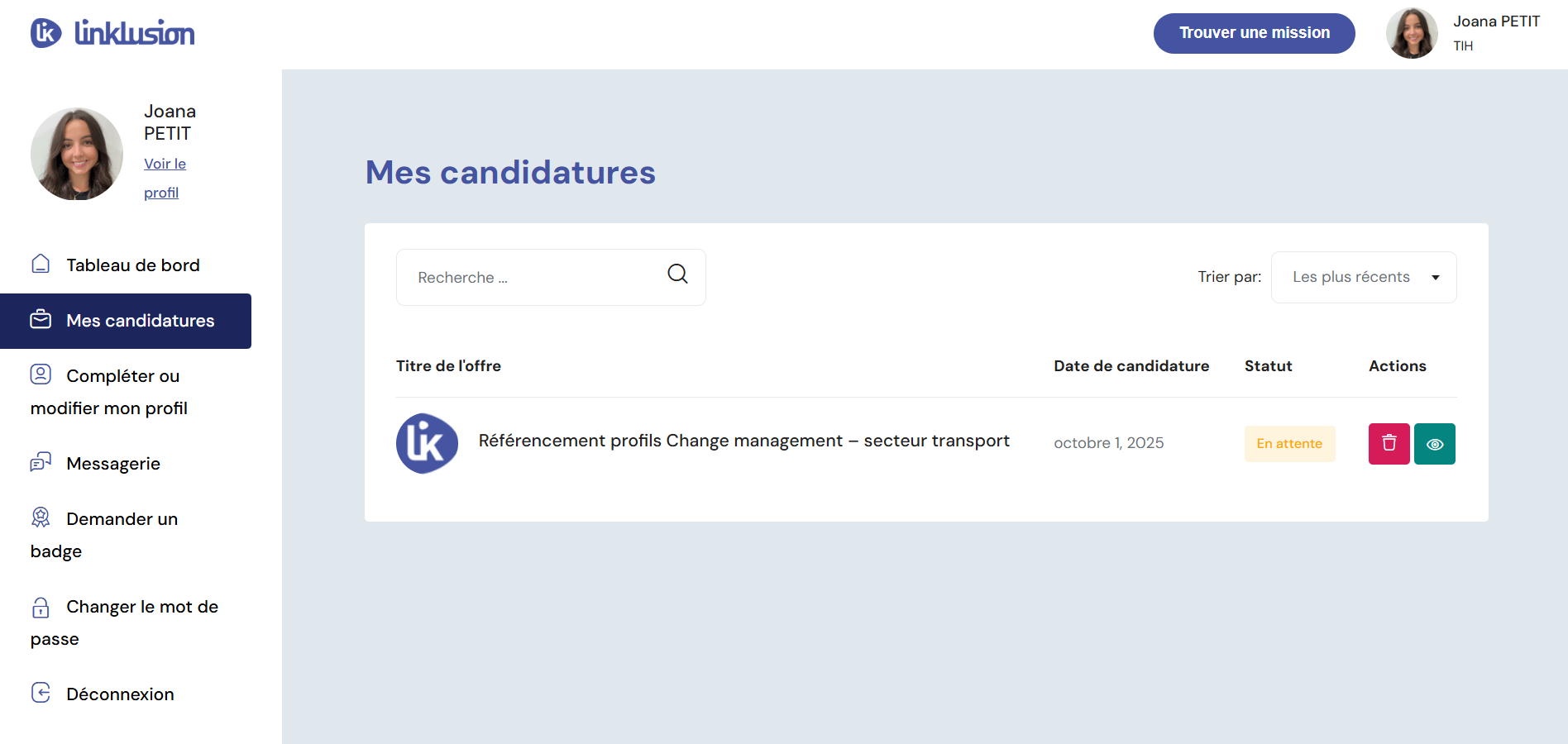
Task: Click the sidebar profile photo of Joana
Action: 77,154
